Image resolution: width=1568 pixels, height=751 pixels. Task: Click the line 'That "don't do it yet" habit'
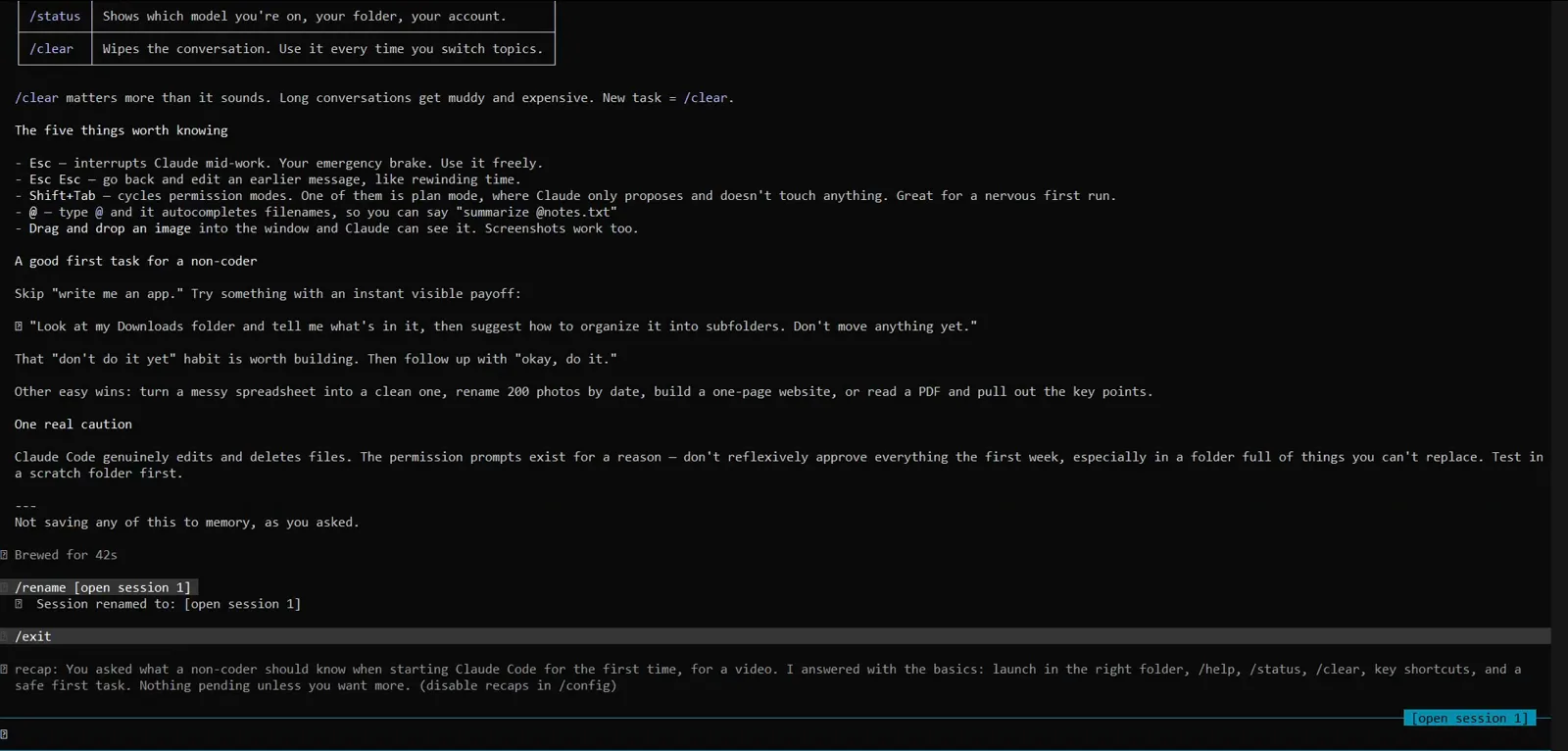pyautogui.click(x=316, y=359)
